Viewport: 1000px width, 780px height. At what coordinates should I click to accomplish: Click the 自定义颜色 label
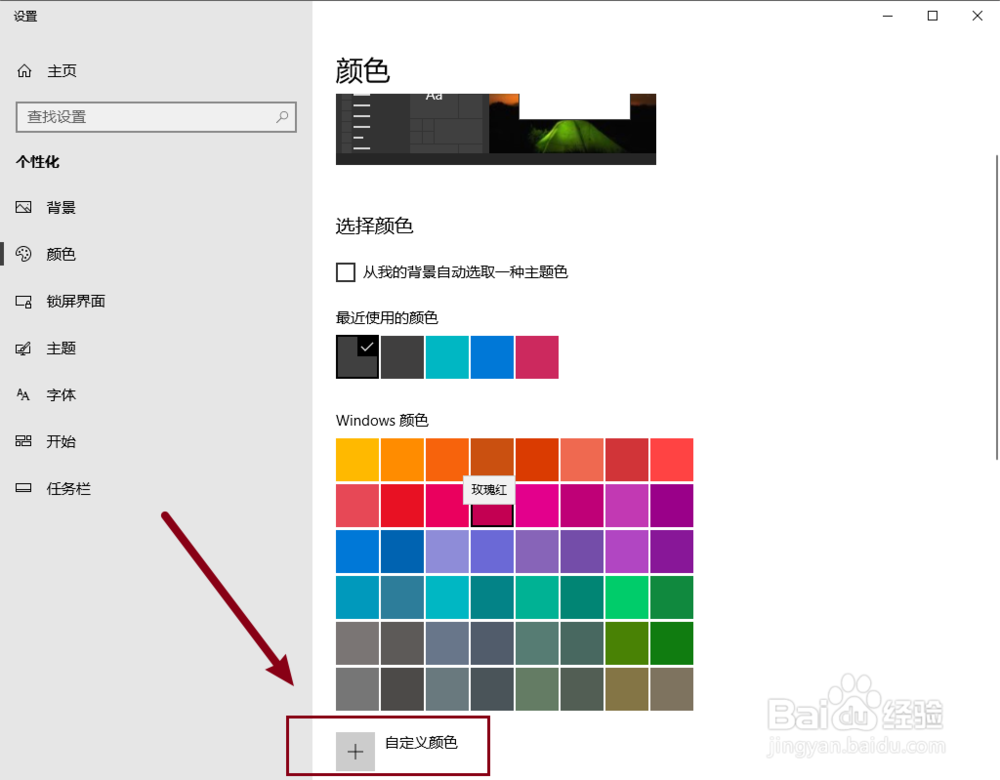pyautogui.click(x=421, y=742)
